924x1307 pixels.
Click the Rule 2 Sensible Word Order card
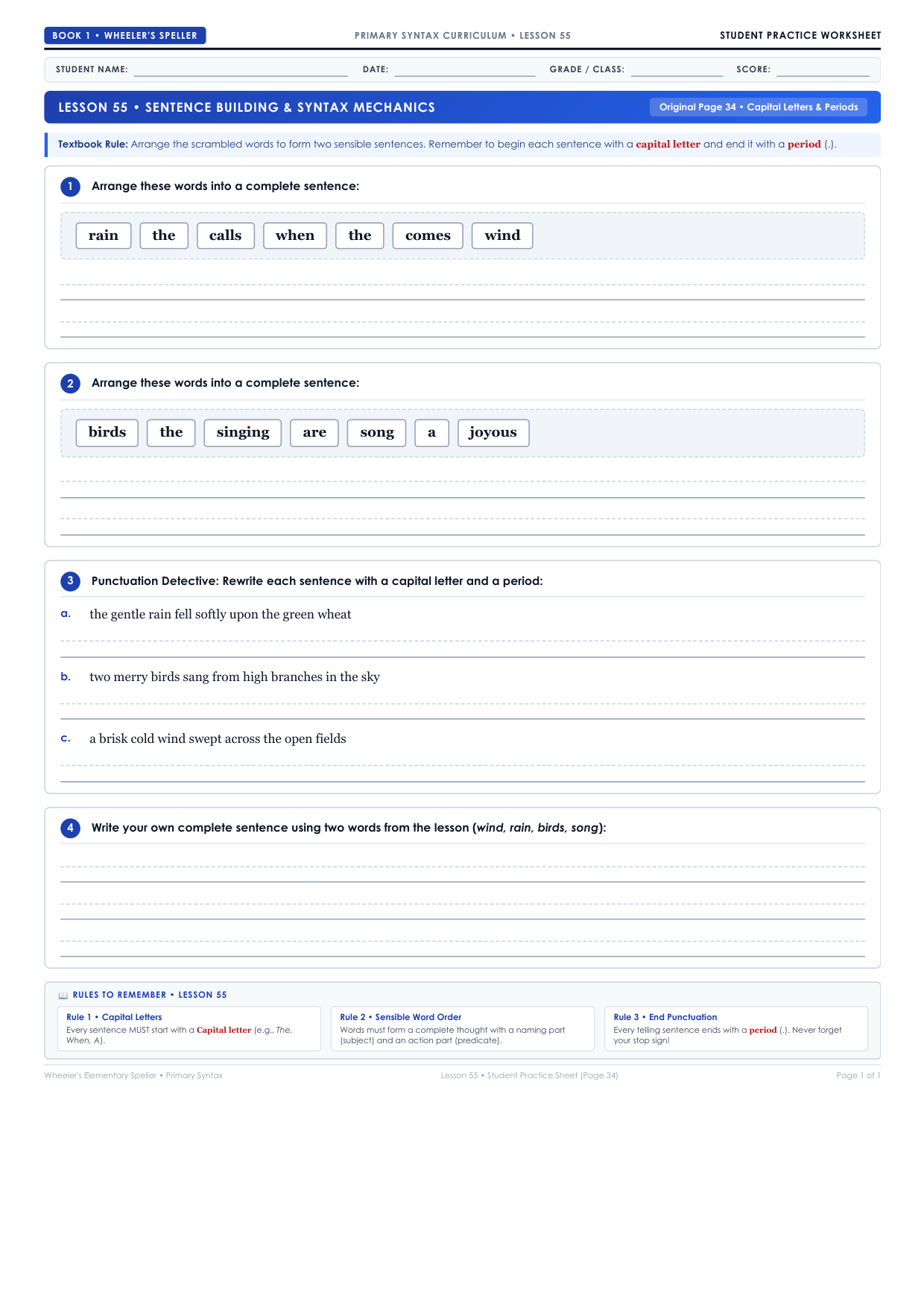coord(463,1028)
